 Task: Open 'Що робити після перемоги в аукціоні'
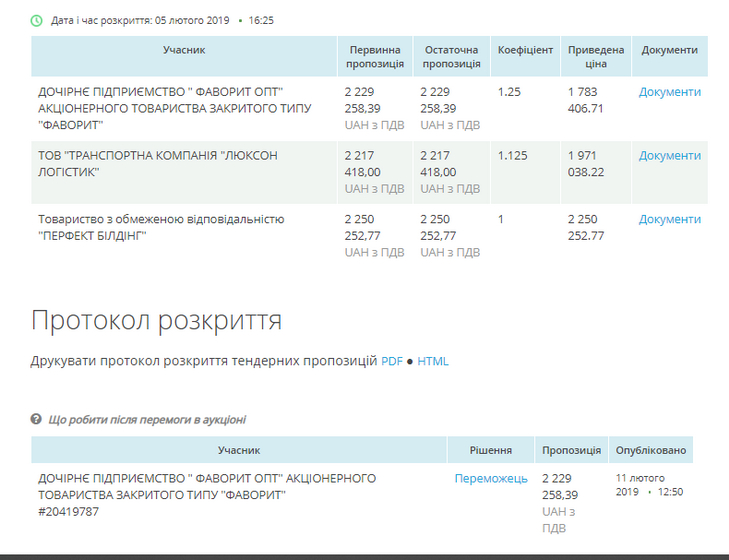pos(147,420)
